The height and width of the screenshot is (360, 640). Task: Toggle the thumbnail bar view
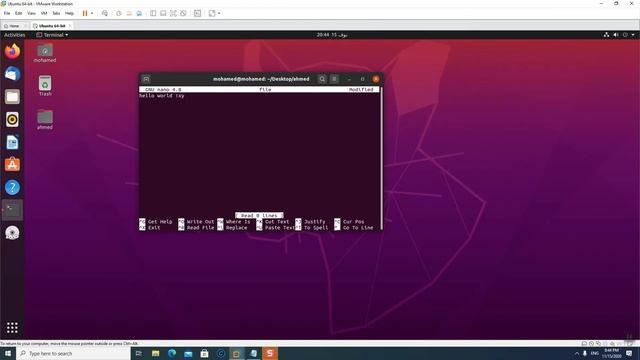[163, 13]
